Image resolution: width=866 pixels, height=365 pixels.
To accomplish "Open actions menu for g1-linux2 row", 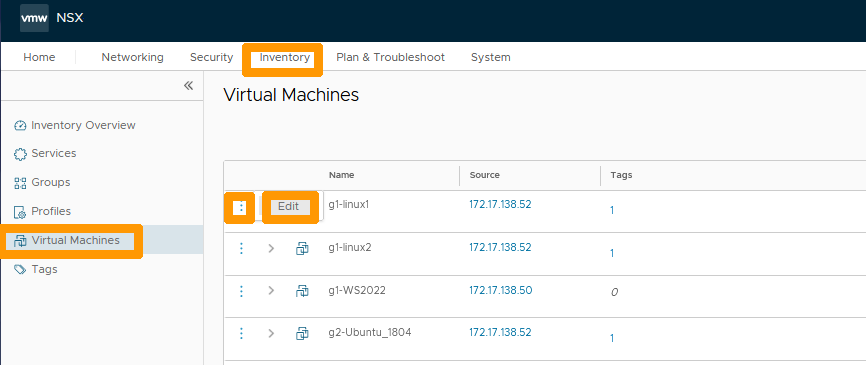I will pos(241,248).
